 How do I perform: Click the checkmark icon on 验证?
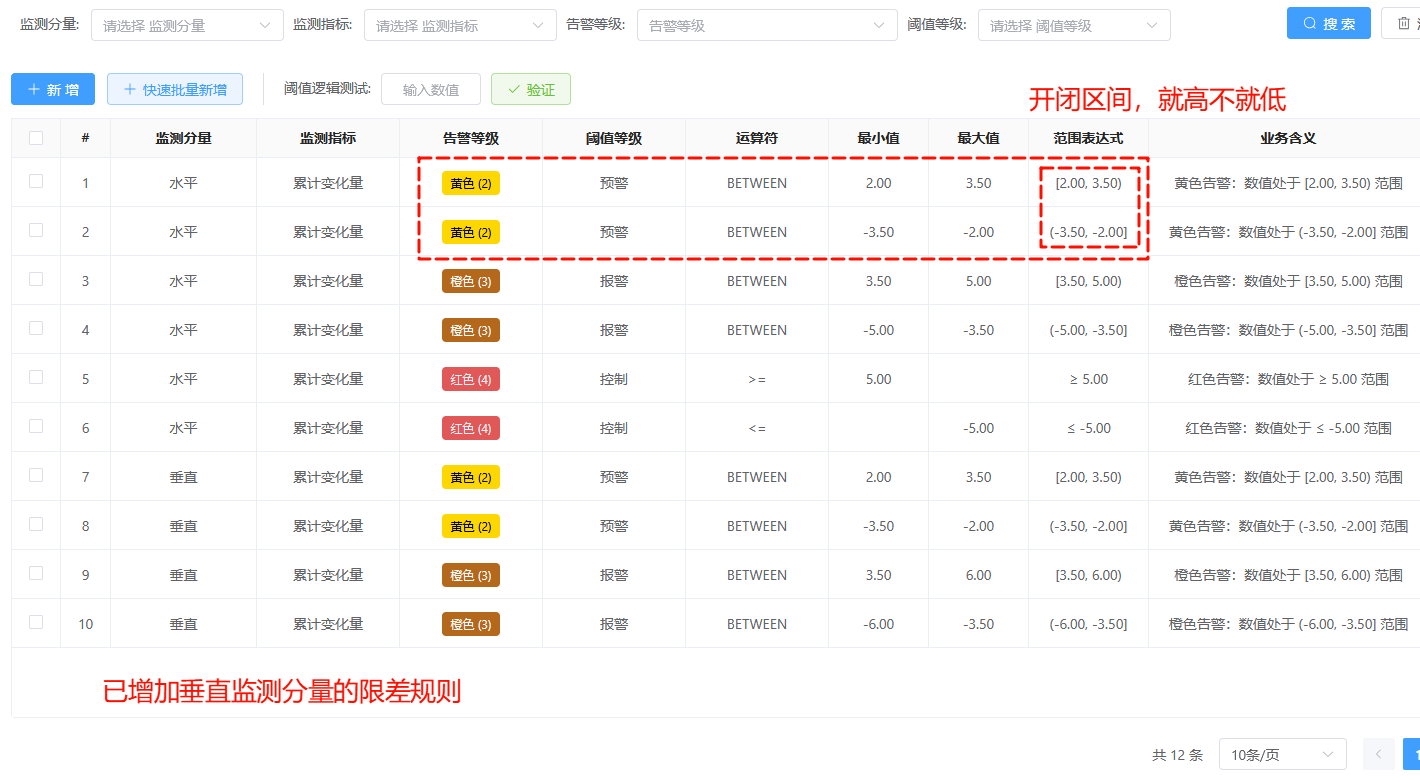514,89
